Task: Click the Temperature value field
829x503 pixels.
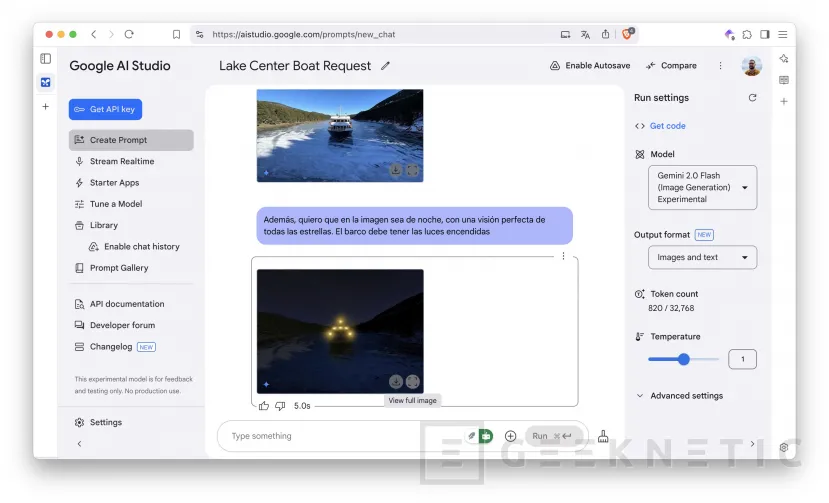Action: pyautogui.click(x=742, y=359)
